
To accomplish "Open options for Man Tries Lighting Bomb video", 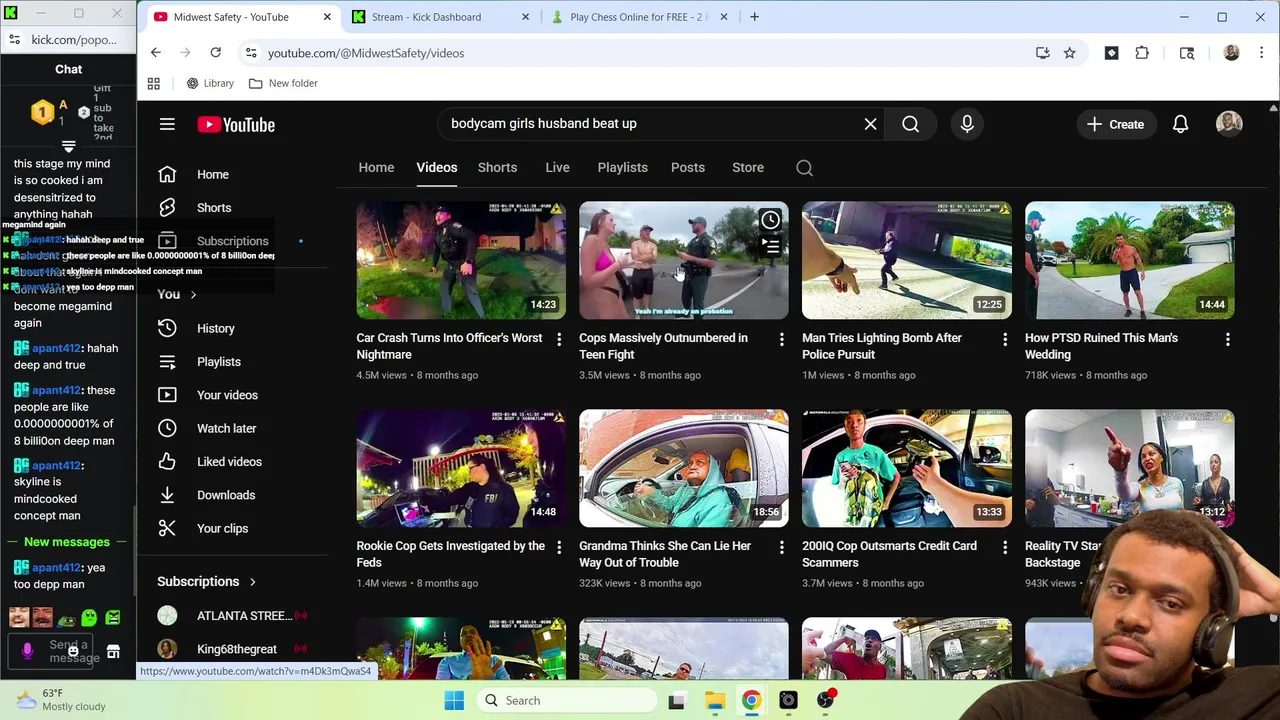I will 1005,340.
